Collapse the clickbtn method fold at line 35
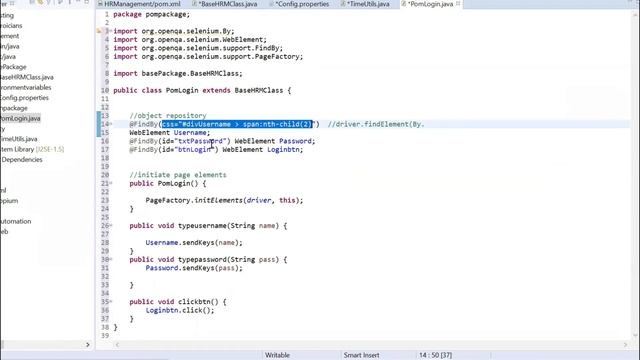Image resolution: width=640 pixels, height=360 pixels. 111,302
